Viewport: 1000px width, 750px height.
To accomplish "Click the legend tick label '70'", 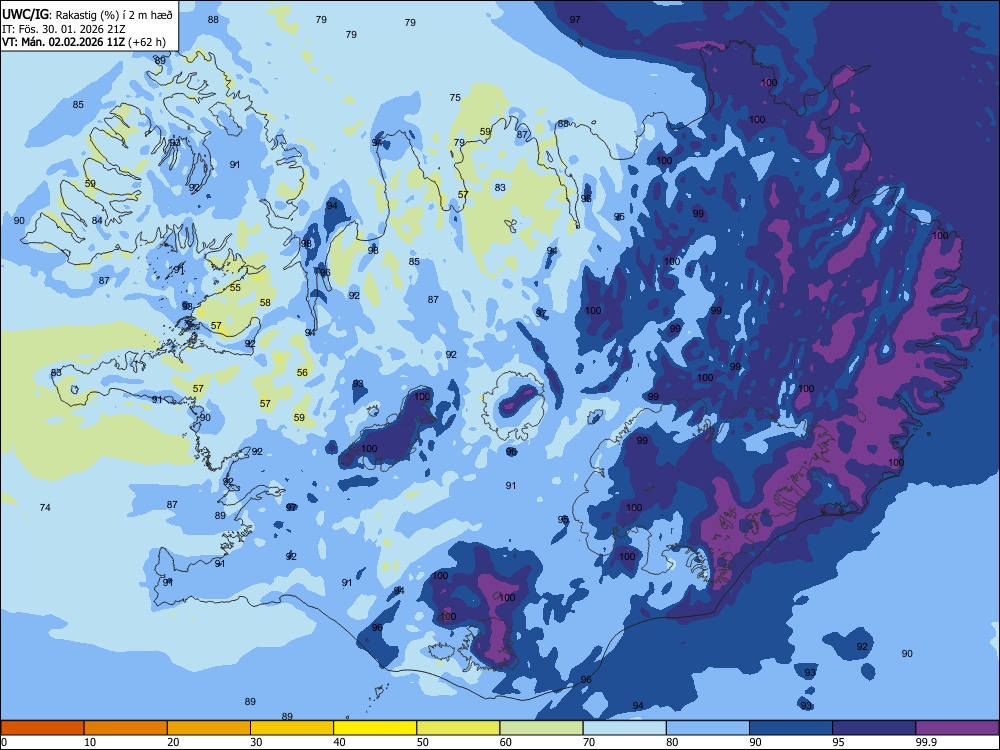I will click(x=589, y=742).
